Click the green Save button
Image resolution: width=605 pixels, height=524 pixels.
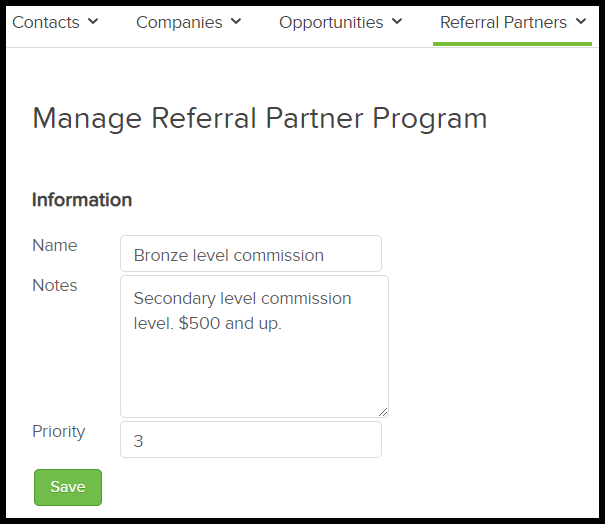pyautogui.click(x=68, y=487)
